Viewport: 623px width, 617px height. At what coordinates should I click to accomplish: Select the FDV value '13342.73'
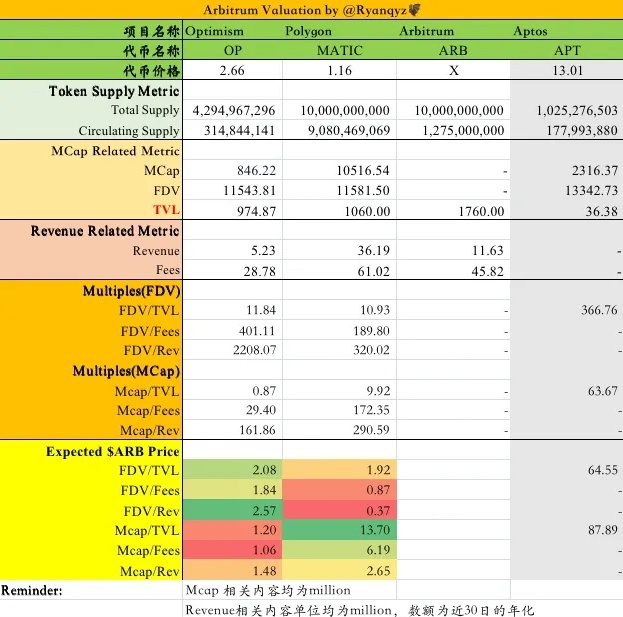pos(592,191)
